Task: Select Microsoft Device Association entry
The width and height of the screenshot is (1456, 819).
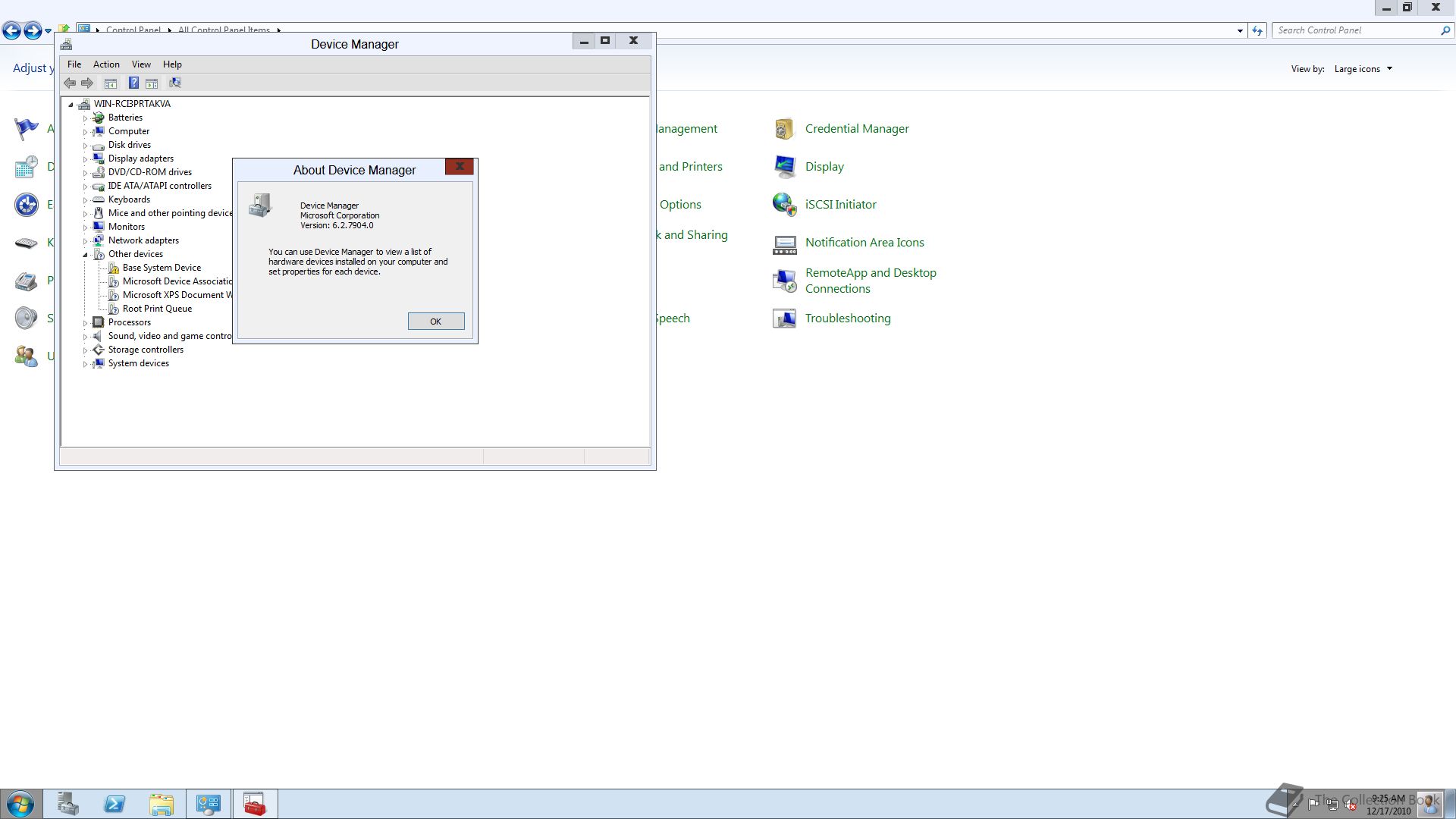Action: tap(177, 281)
